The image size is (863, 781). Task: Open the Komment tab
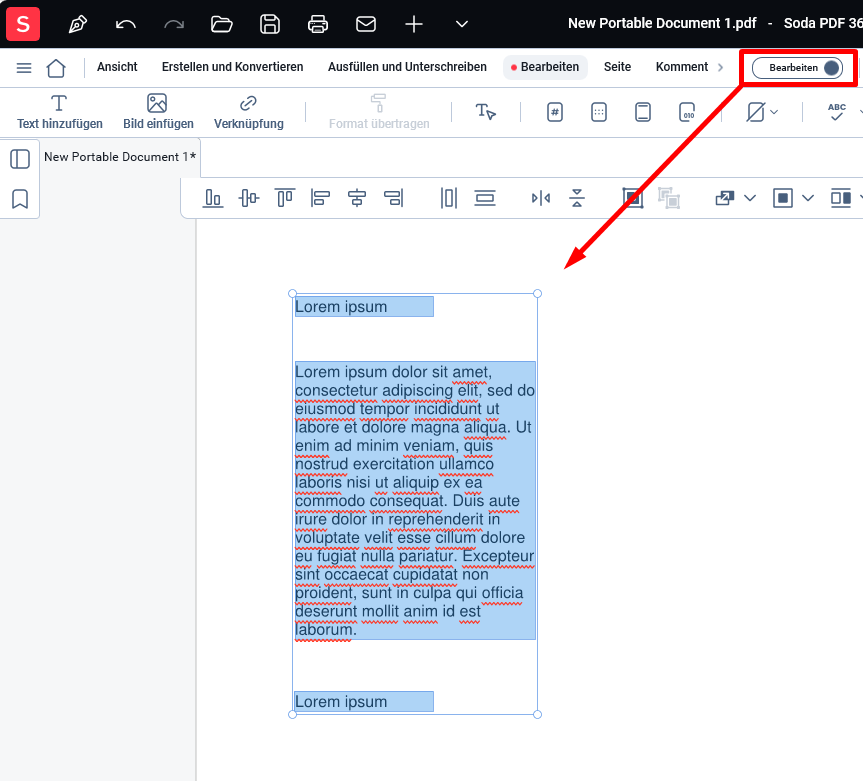682,67
